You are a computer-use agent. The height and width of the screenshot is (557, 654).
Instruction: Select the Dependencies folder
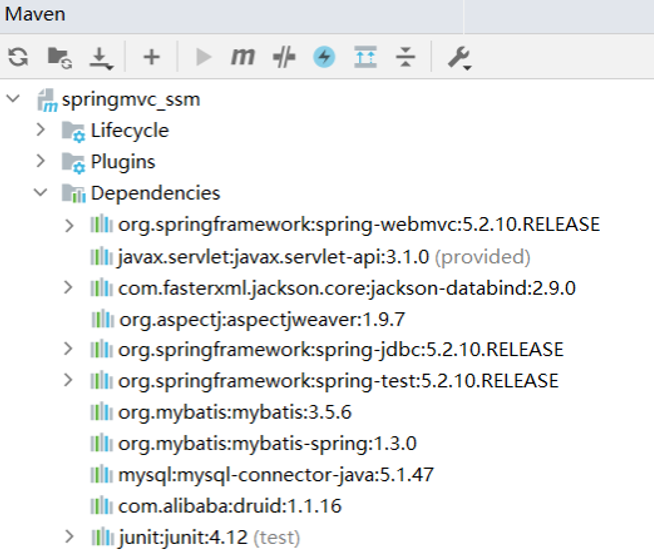[x=155, y=193]
